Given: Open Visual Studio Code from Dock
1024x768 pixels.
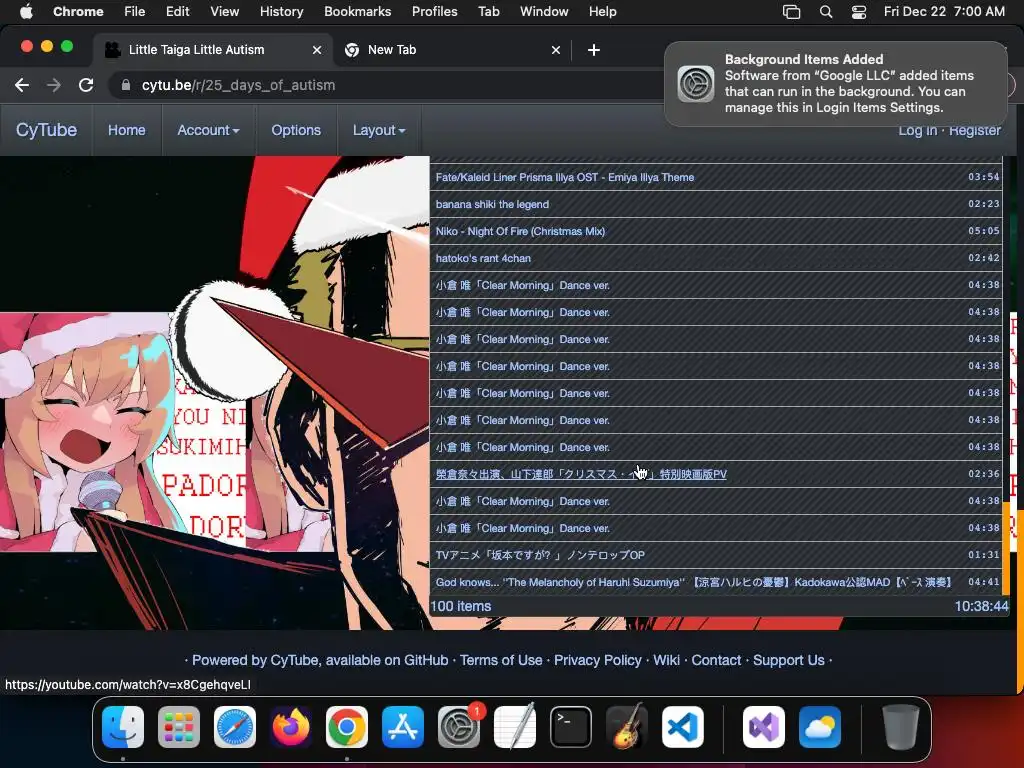Looking at the screenshot, I should tap(682, 727).
